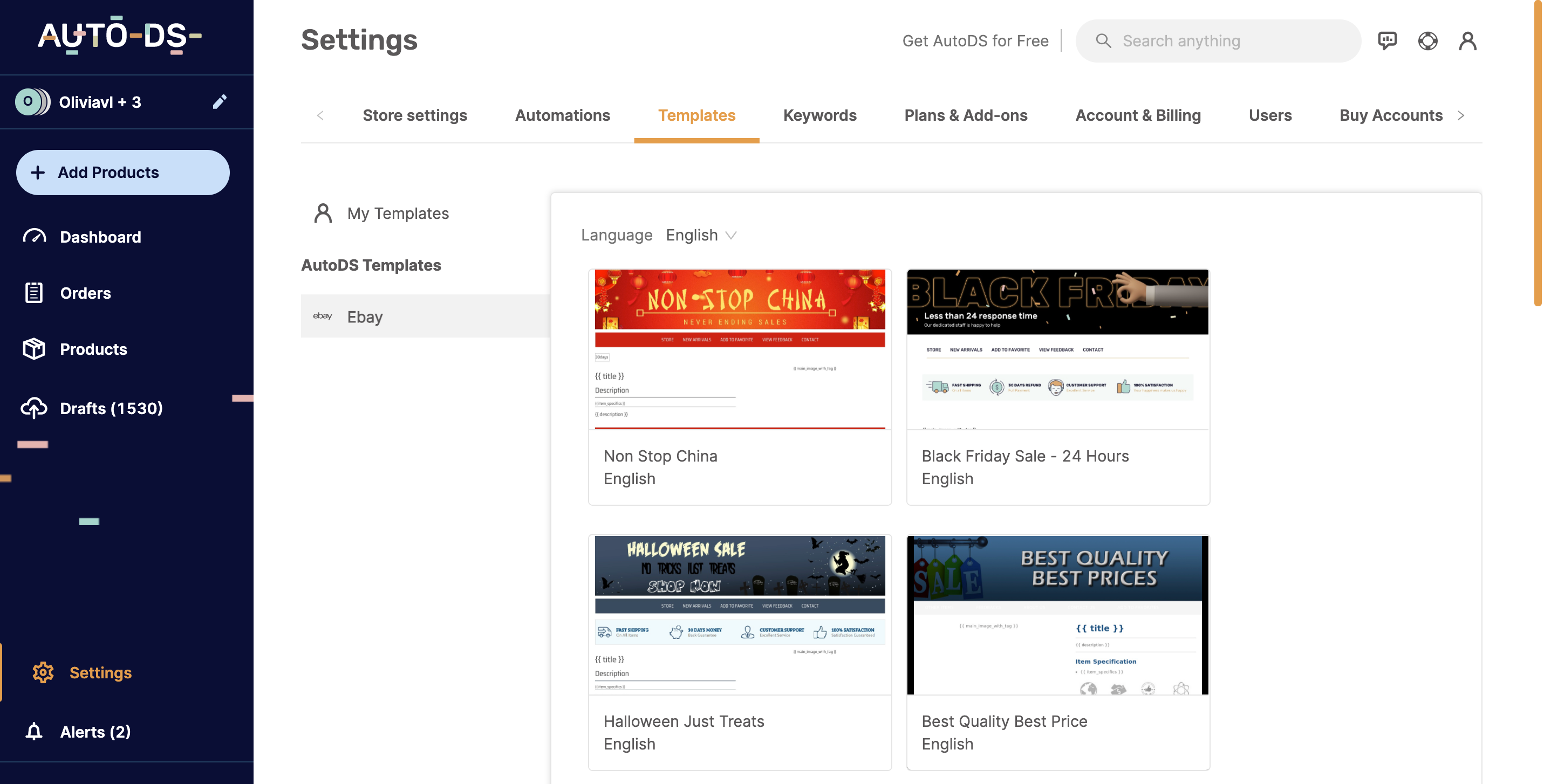Open the Account & Billing tab

coord(1138,115)
